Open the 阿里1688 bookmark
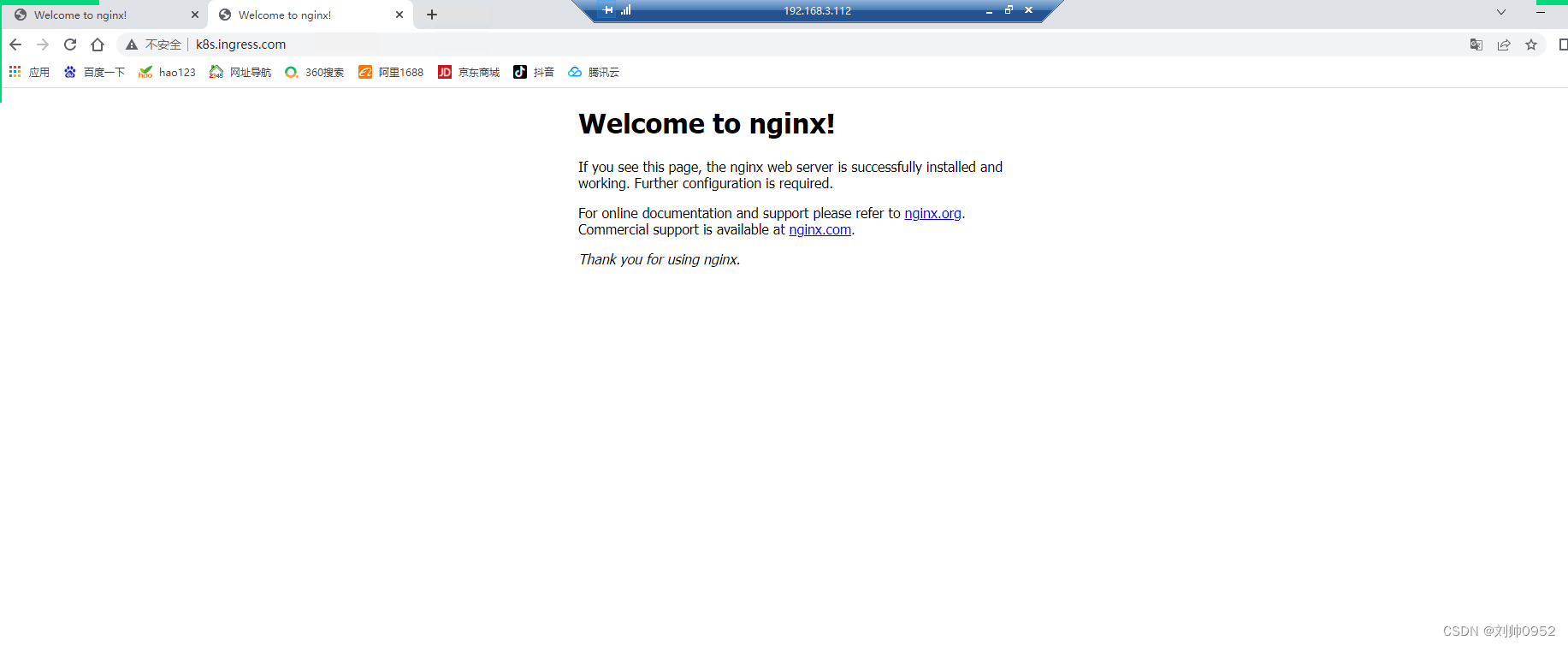The height and width of the screenshot is (646, 1568). (391, 73)
